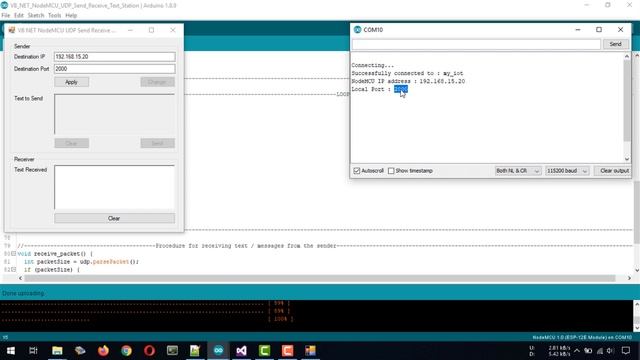Click the volume speaker tray icon
This screenshot has height=360, width=640.
point(610,351)
